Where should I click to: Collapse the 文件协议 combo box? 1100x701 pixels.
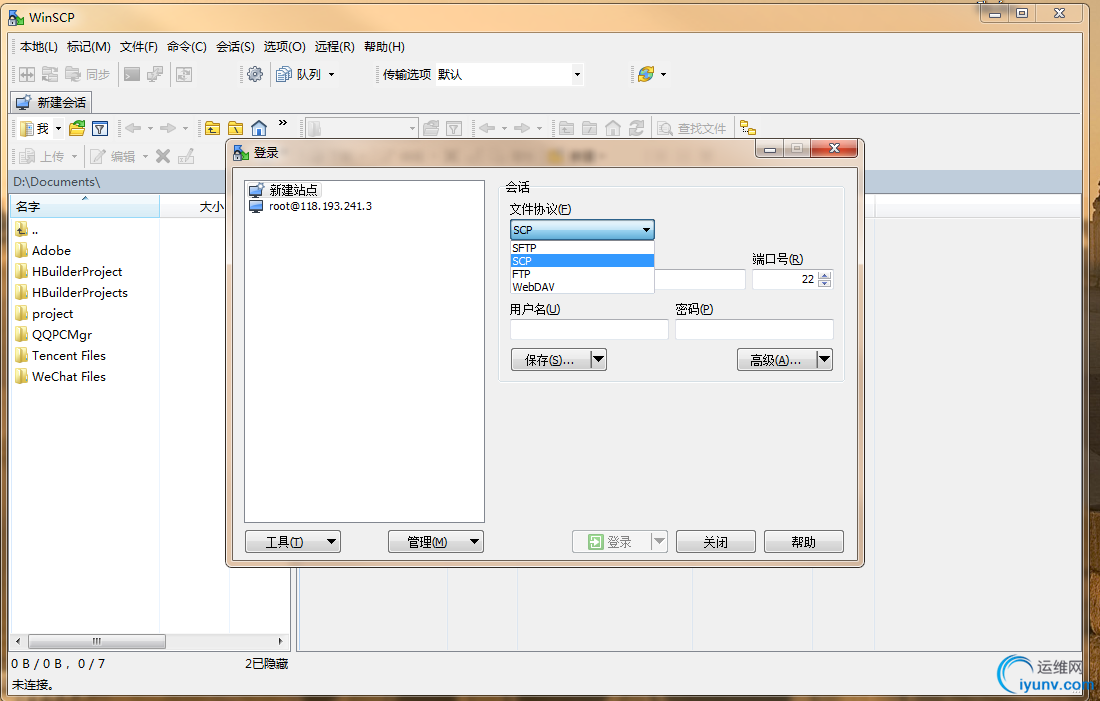646,229
